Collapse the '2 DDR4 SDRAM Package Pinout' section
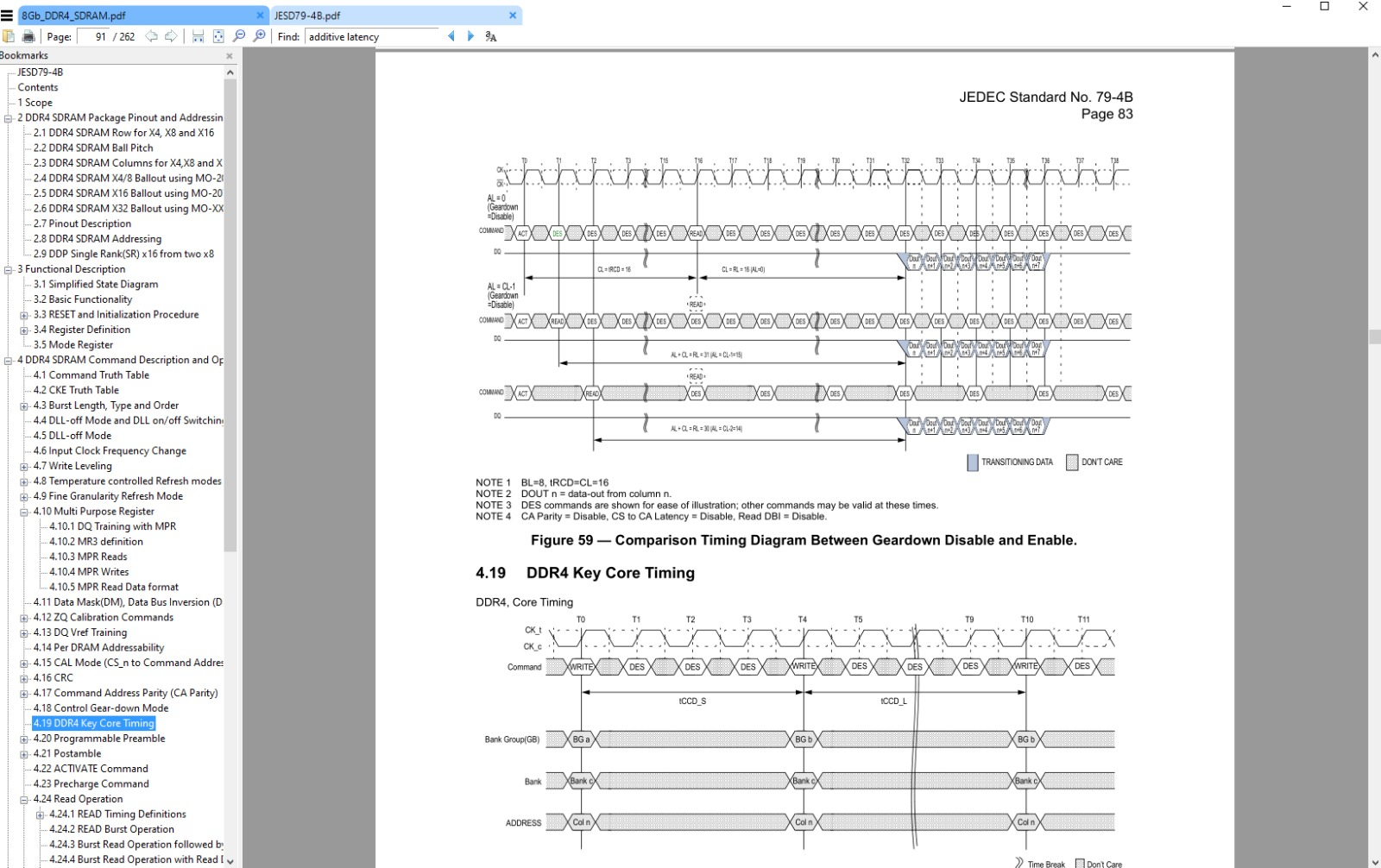Screen dimensions: 1381x868 pos(9,118)
